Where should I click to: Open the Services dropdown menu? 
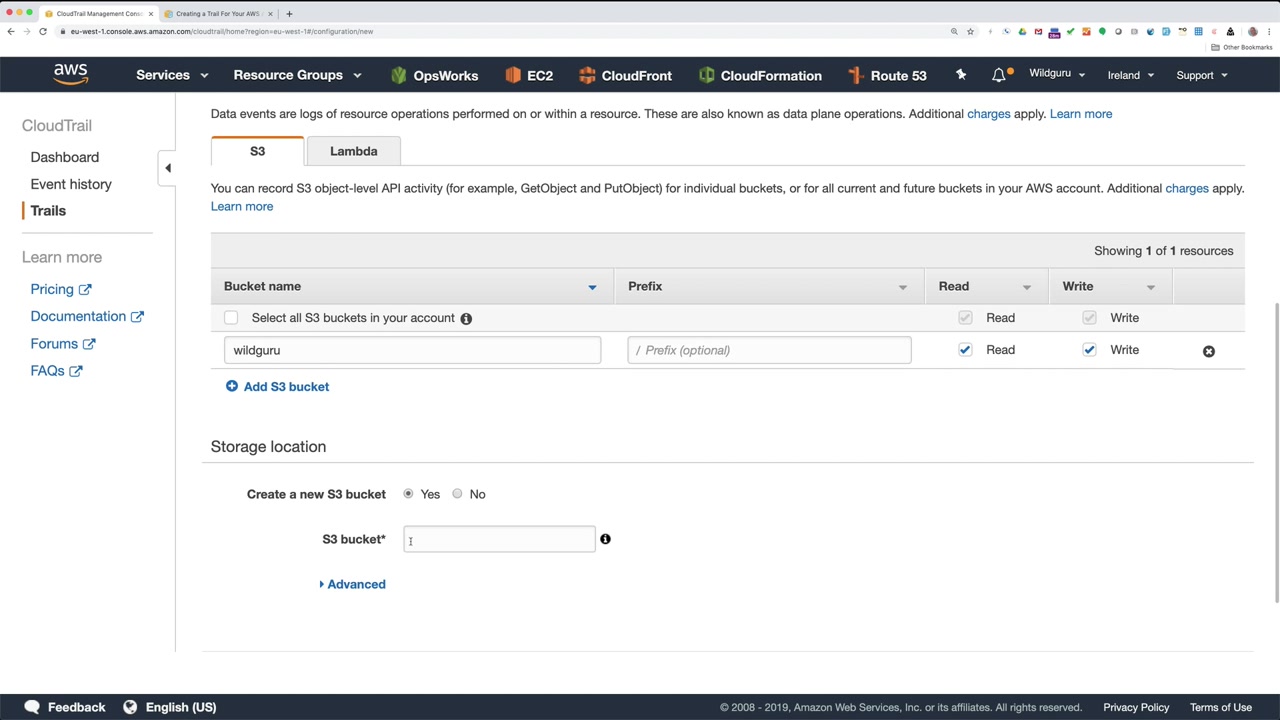tap(171, 75)
